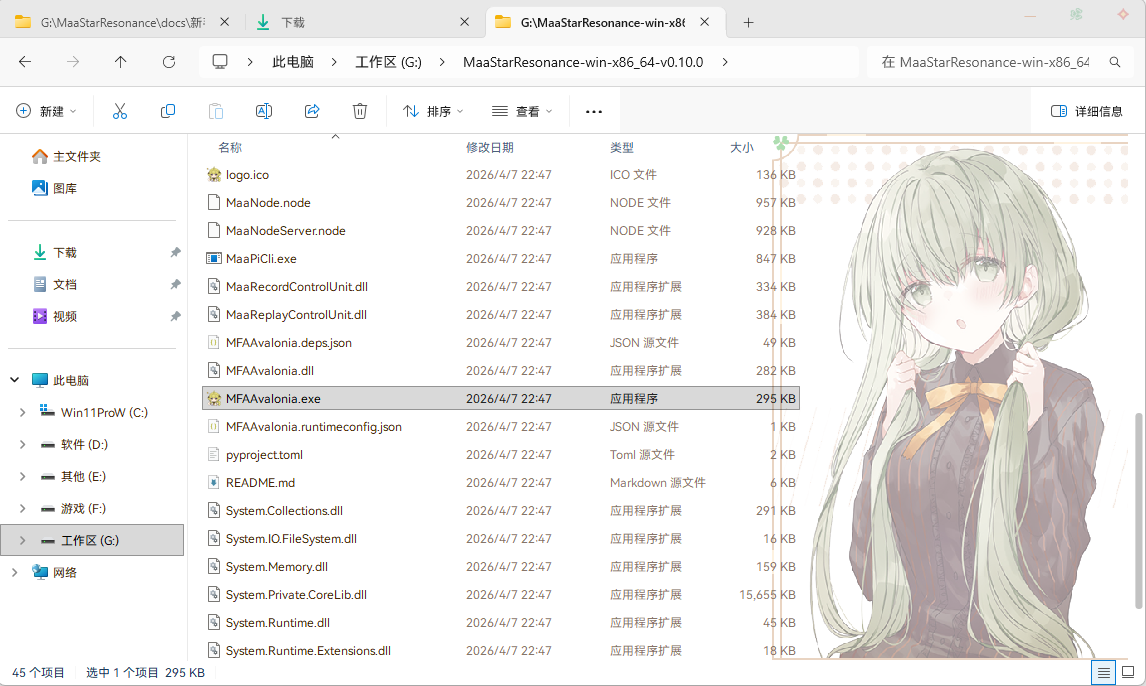Click the Rename icon in toolbar
This screenshot has height=686, width=1146.
point(264,111)
